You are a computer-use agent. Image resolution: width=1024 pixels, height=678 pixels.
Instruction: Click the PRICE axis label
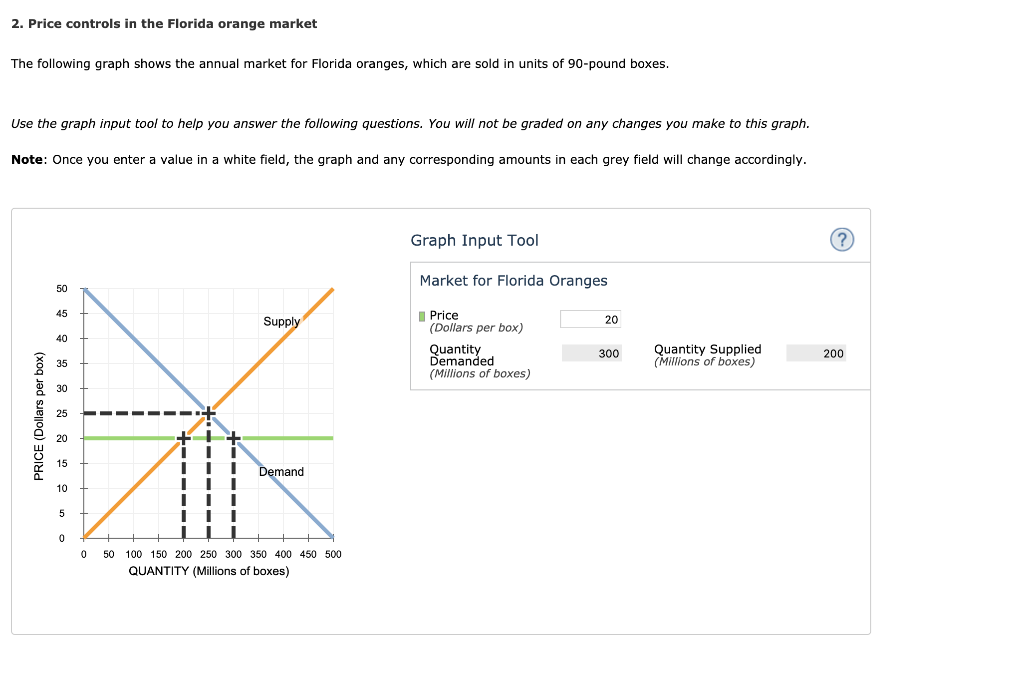point(38,410)
